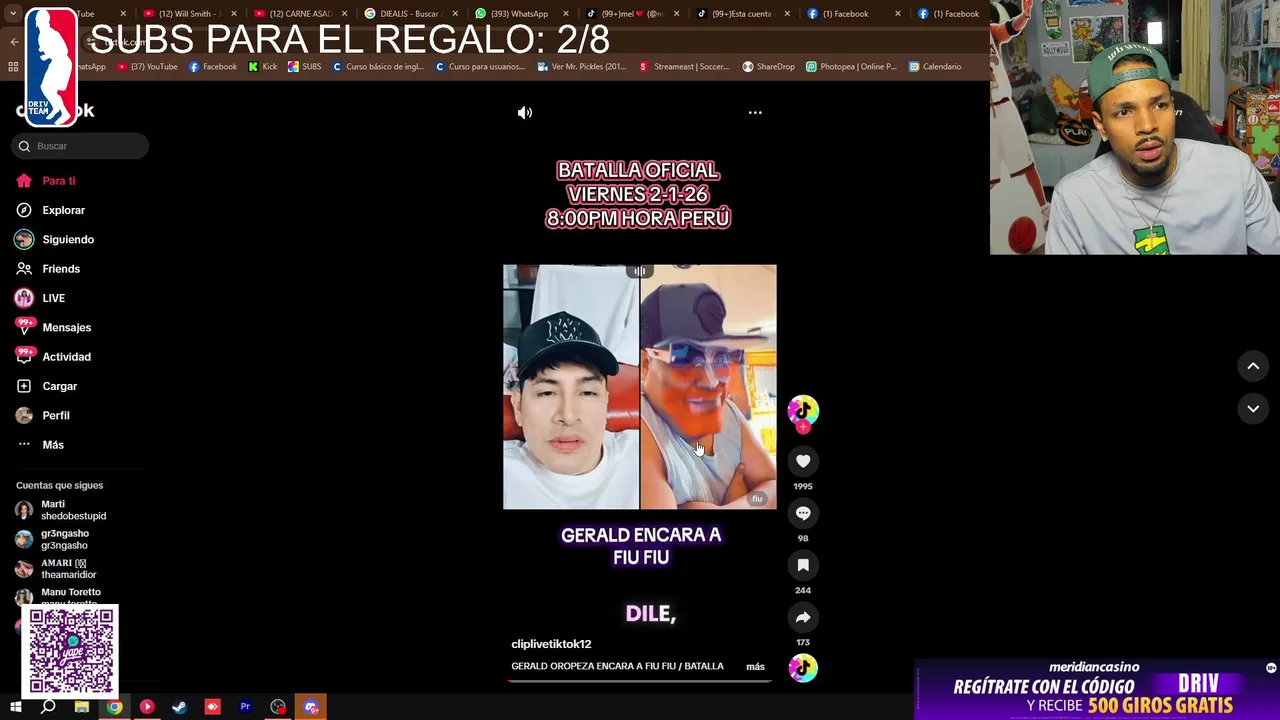The width and height of the screenshot is (1280, 720).
Task: Click the Buscar search field
Action: click(80, 146)
